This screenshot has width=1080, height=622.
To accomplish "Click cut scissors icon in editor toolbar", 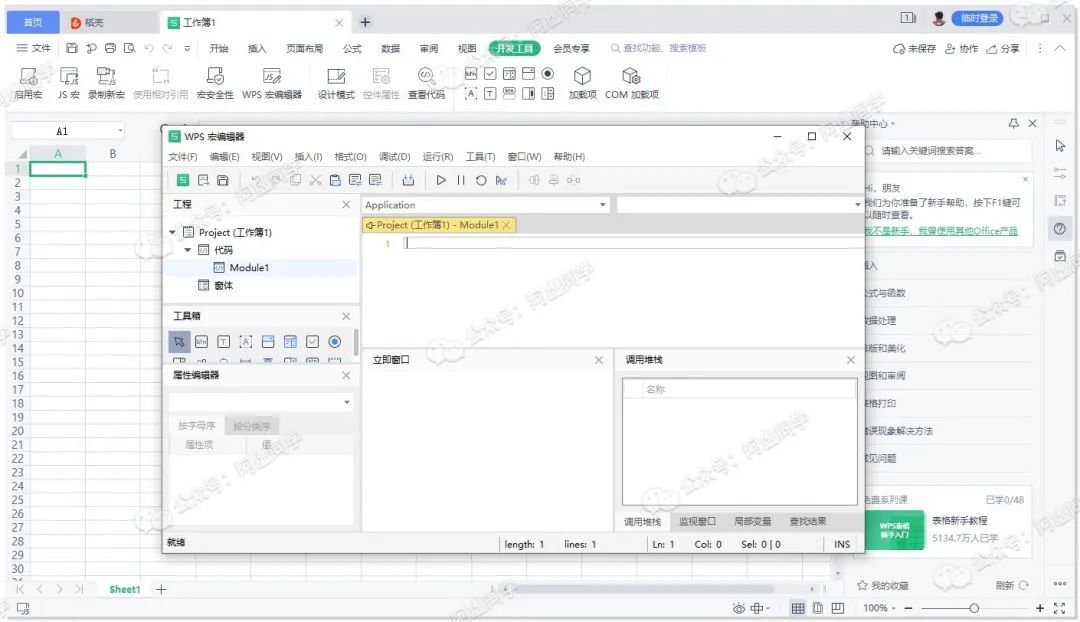I will coord(315,180).
